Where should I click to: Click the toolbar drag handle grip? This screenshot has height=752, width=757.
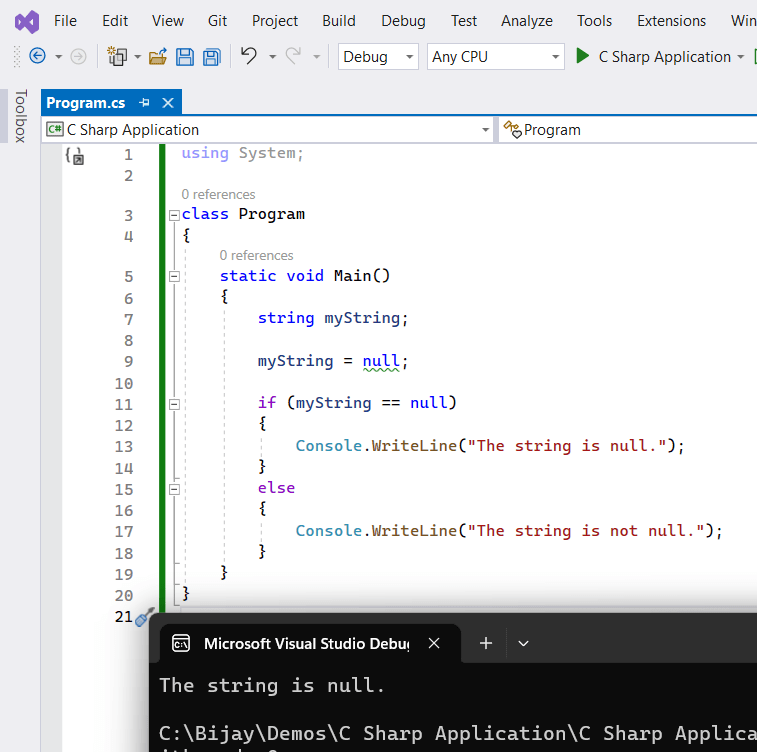pyautogui.click(x=17, y=56)
